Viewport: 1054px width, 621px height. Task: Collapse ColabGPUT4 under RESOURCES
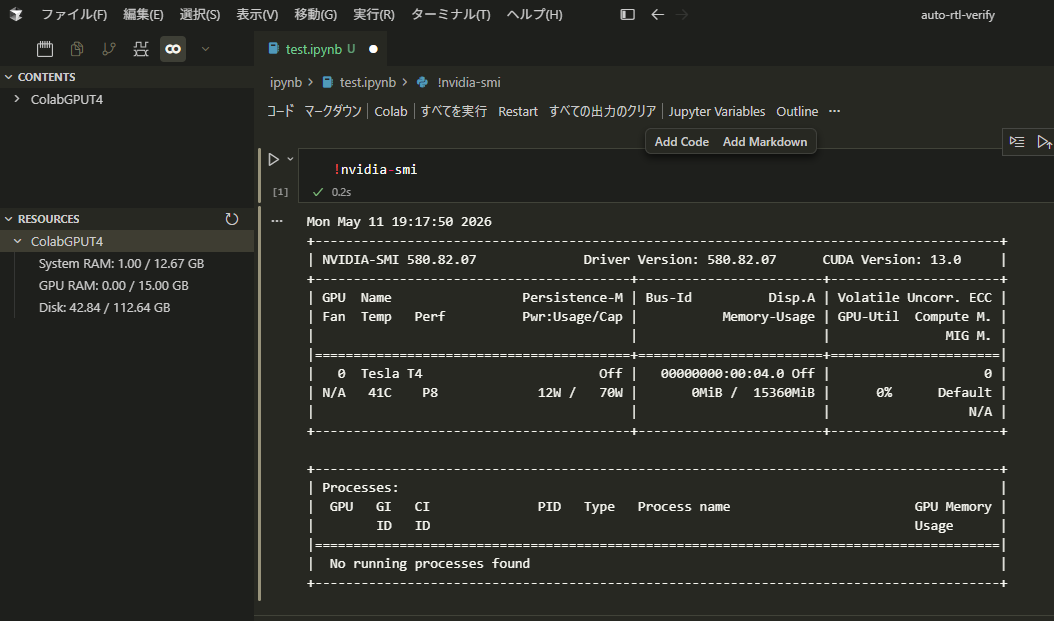127,241
